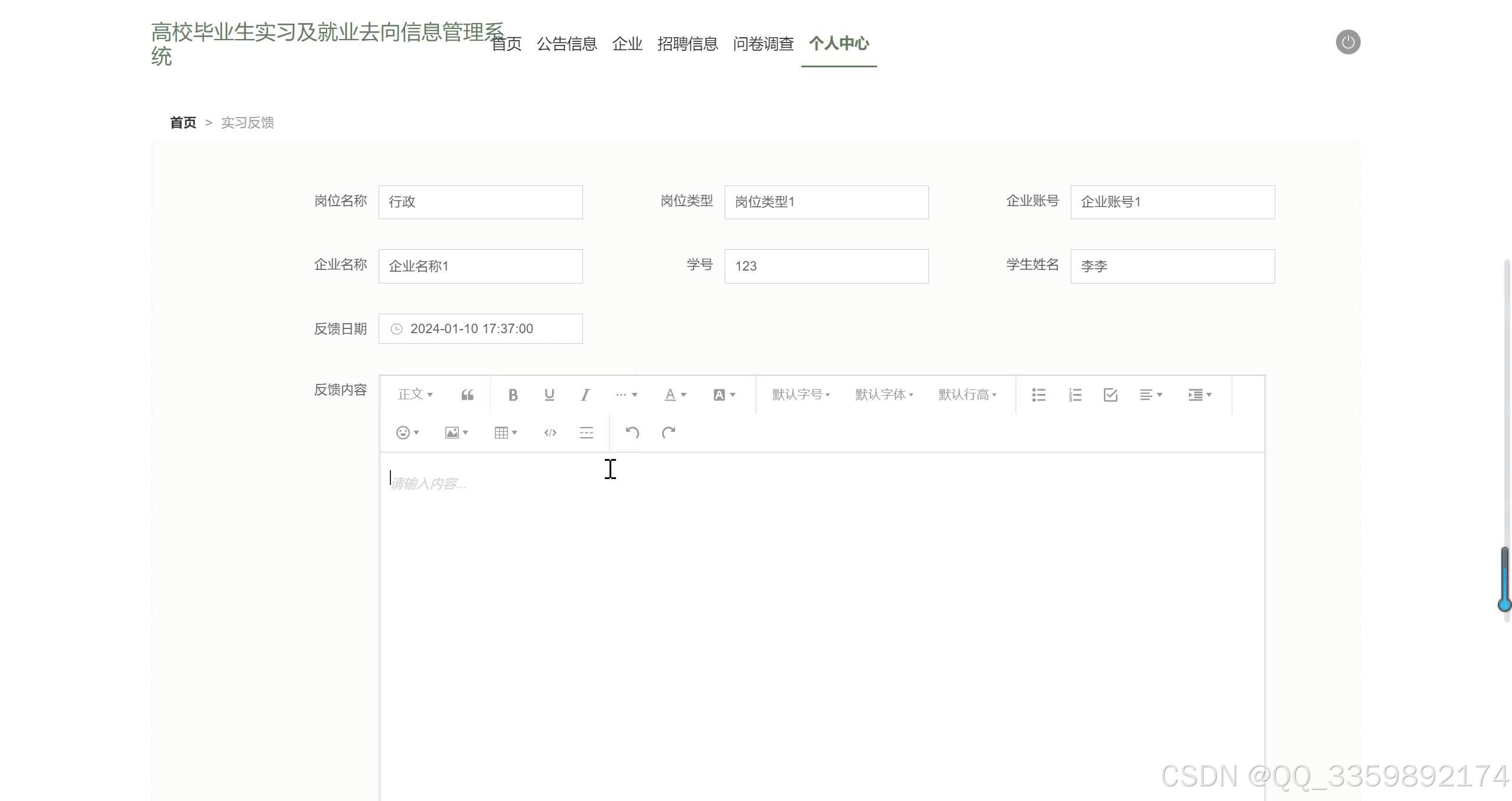Open the text alignment dropdown

(x=1151, y=395)
